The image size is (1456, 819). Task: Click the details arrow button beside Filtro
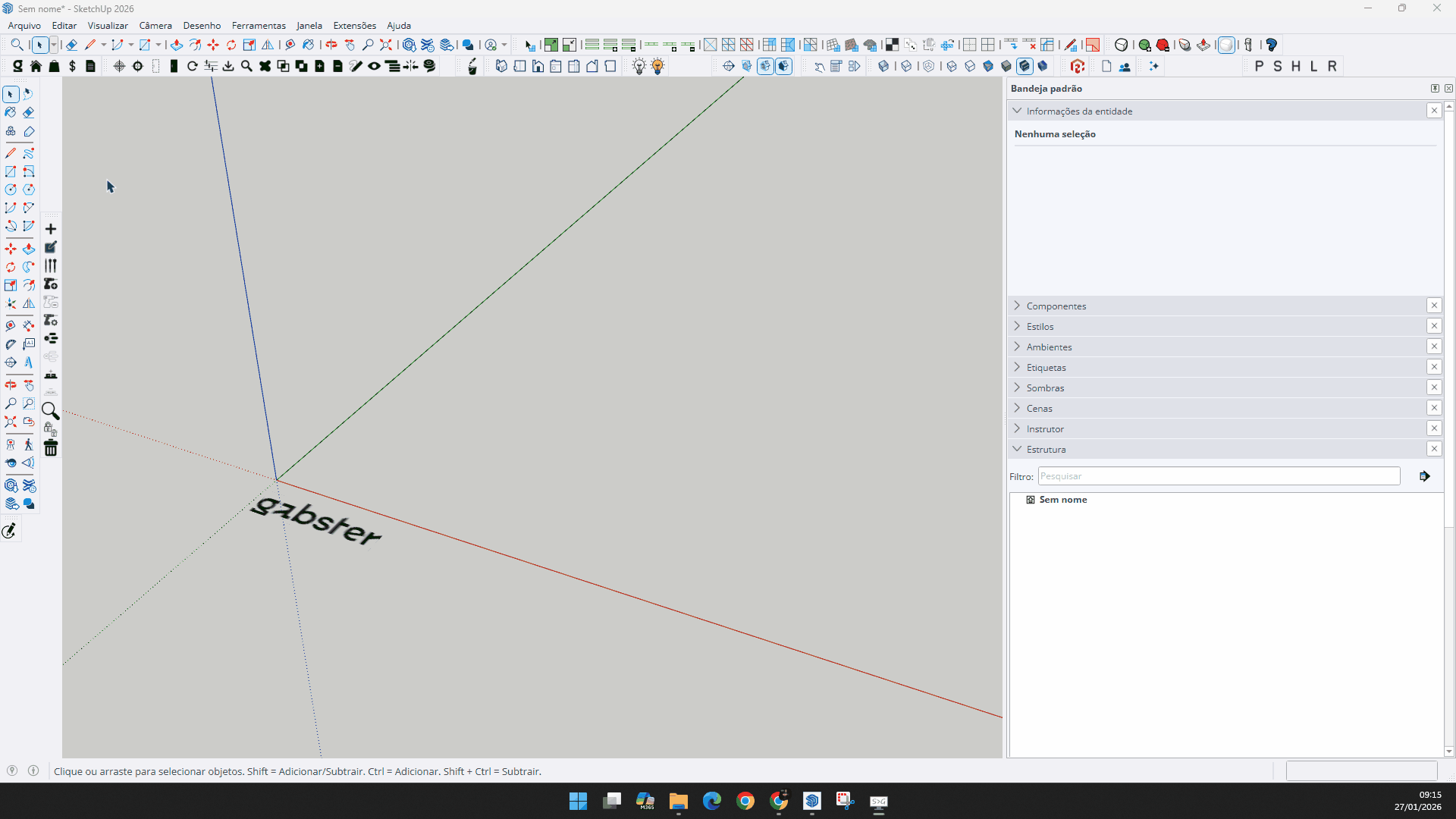coord(1424,477)
